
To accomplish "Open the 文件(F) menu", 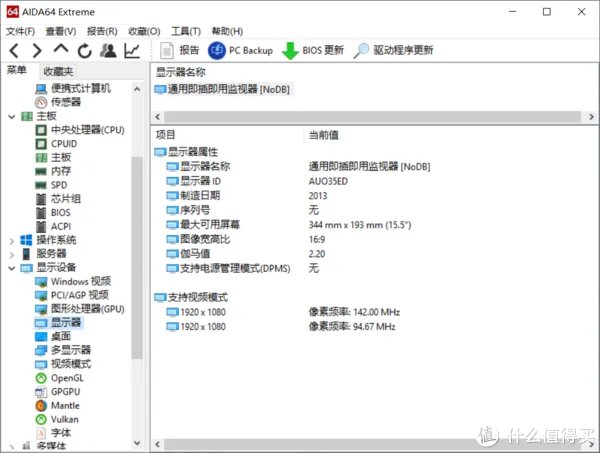I will pyautogui.click(x=20, y=31).
